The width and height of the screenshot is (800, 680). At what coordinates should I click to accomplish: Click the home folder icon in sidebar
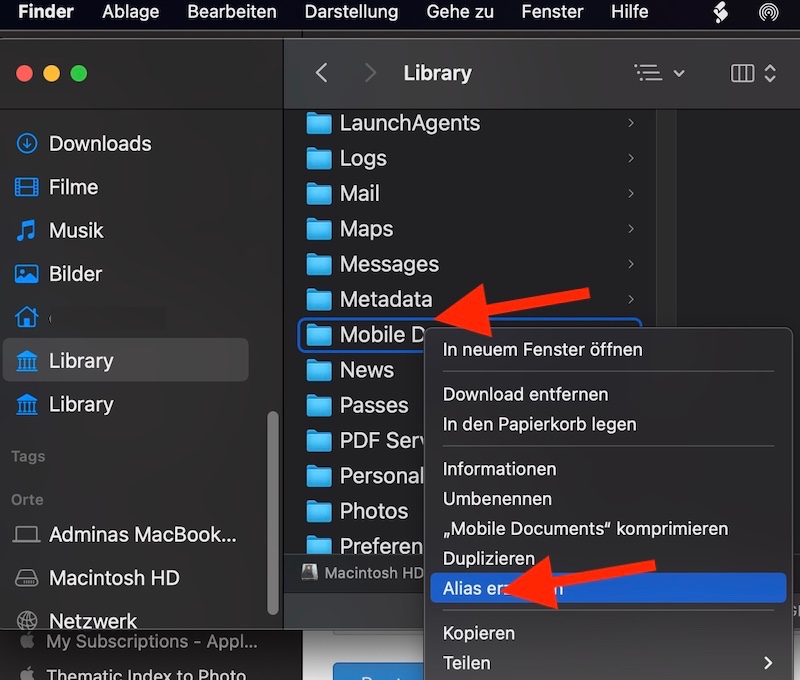coord(27,317)
